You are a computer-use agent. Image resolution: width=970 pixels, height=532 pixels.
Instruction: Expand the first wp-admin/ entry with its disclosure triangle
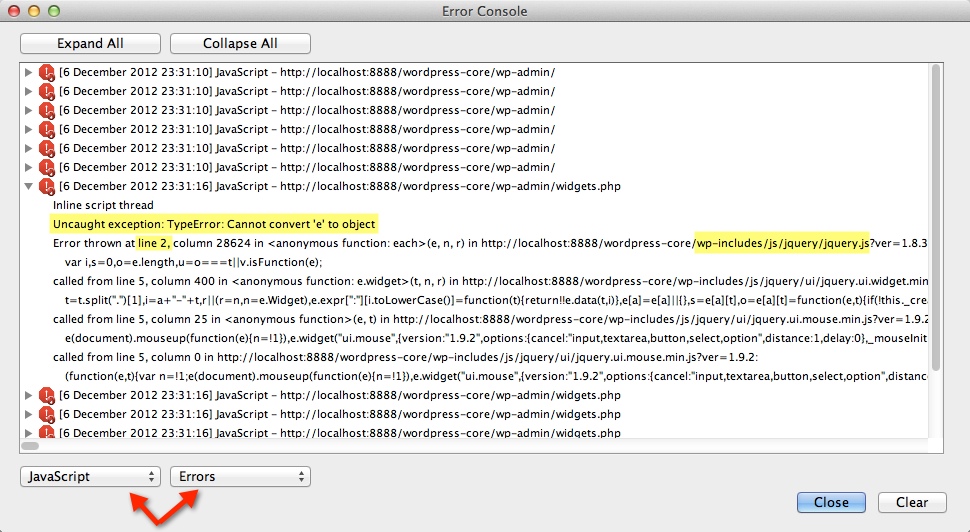[29, 73]
